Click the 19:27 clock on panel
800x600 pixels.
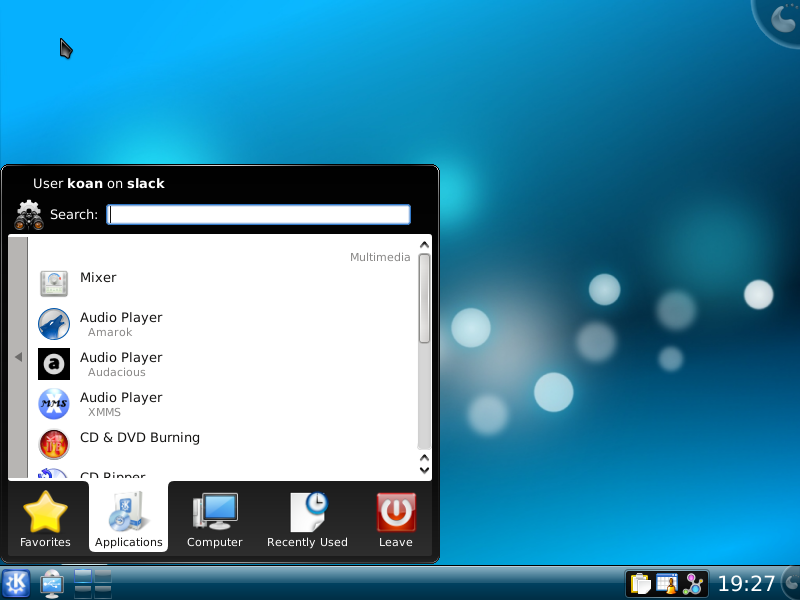click(x=746, y=584)
